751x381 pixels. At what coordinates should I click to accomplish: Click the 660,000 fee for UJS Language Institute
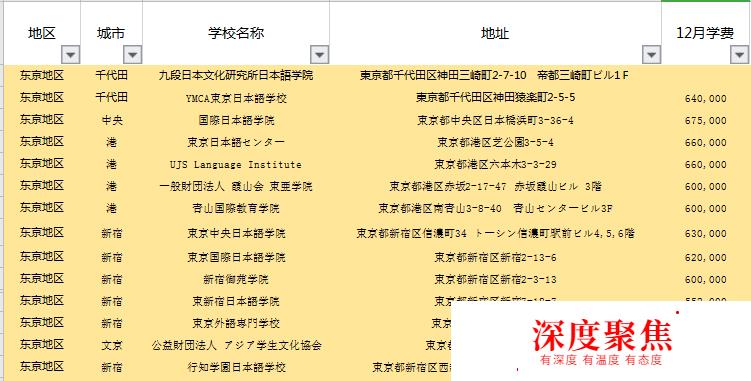coord(705,165)
